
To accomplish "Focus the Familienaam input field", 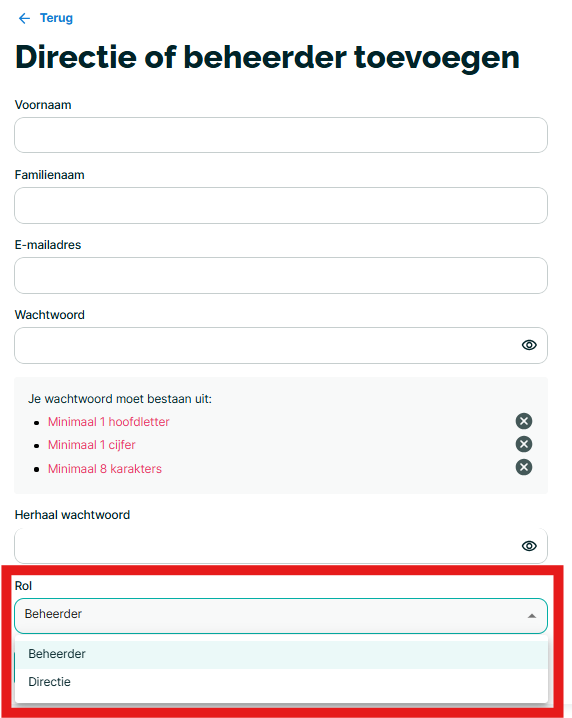I will coord(281,206).
